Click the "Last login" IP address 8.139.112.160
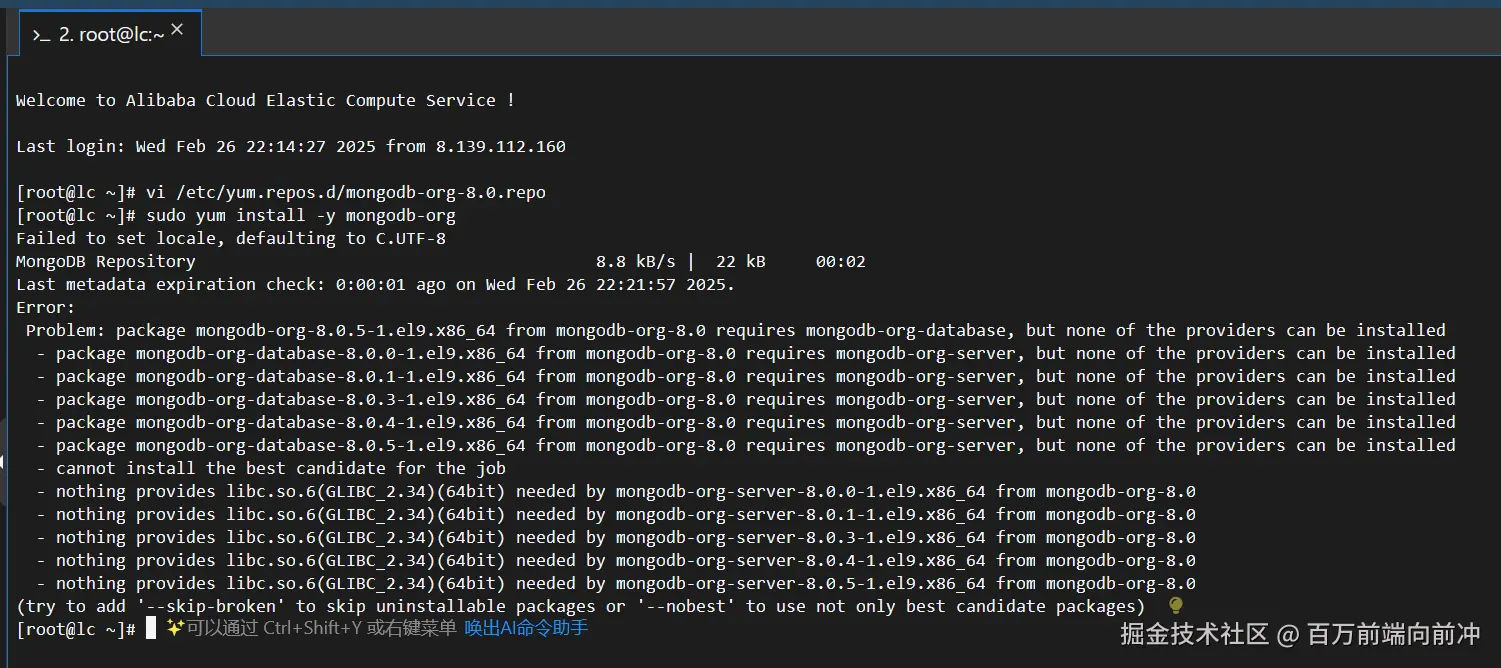The height and width of the screenshot is (668, 1501). coord(500,146)
